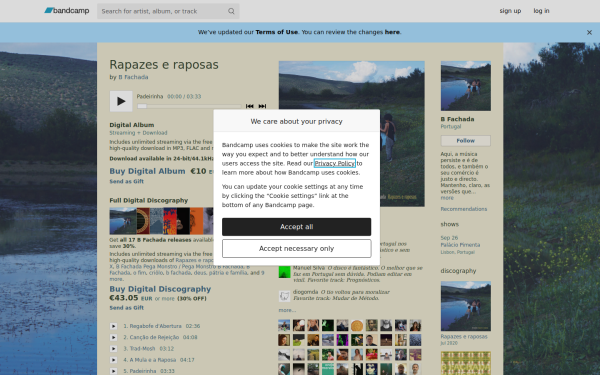Screen dimensions: 600x375
Task: Open the diogomda supporter name
Action: (x=305, y=292)
